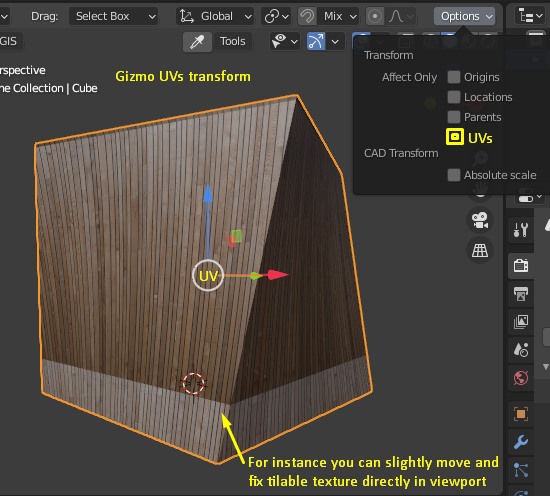Click the Affect Only label
This screenshot has width=550, height=496.
point(409,77)
